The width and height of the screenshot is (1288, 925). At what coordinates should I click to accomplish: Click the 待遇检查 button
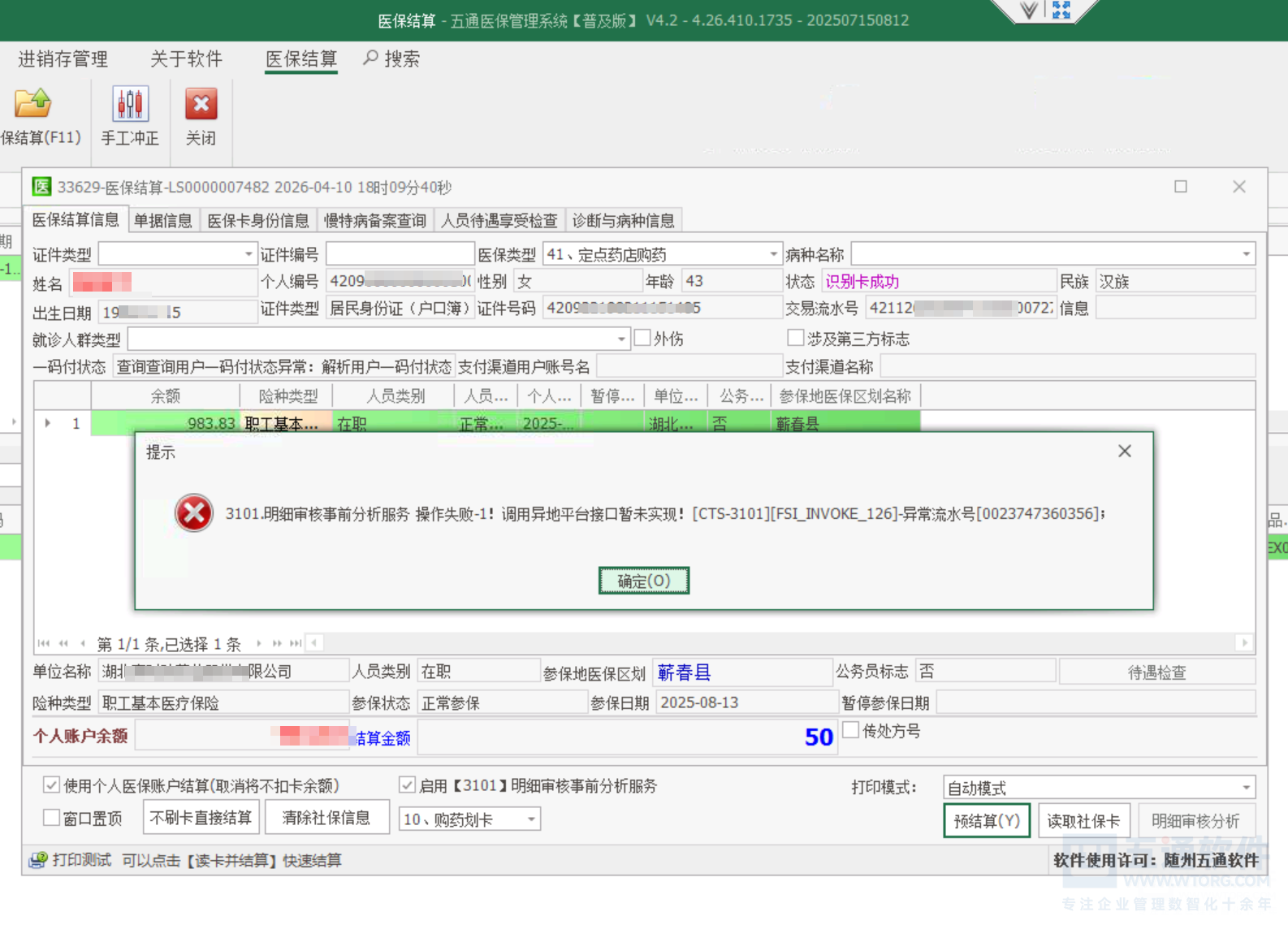tap(1157, 672)
